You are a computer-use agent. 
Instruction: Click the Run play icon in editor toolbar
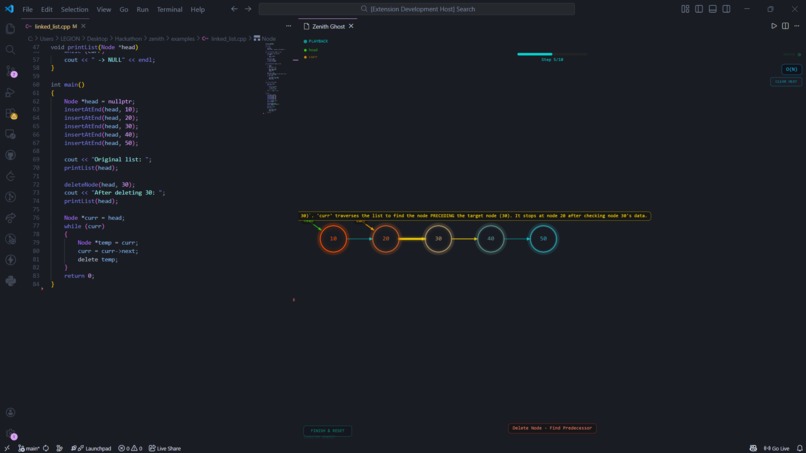pyautogui.click(x=774, y=26)
